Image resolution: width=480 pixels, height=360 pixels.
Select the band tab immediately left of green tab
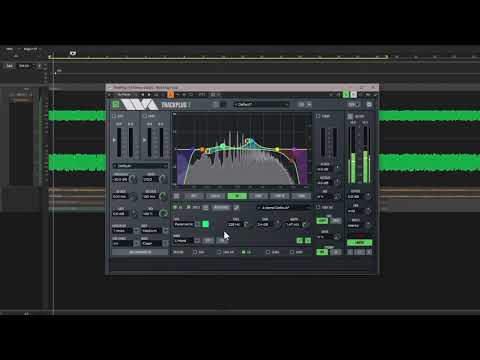(x=215, y=196)
